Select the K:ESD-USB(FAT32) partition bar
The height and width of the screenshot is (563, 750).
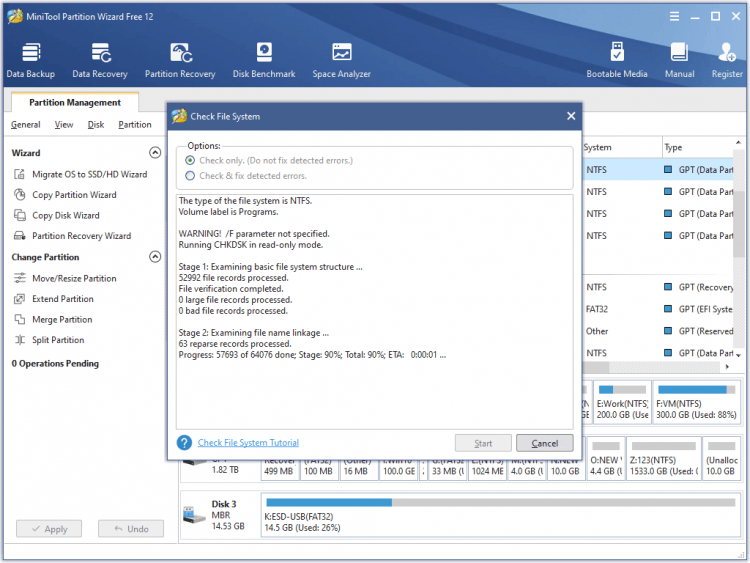click(500, 515)
